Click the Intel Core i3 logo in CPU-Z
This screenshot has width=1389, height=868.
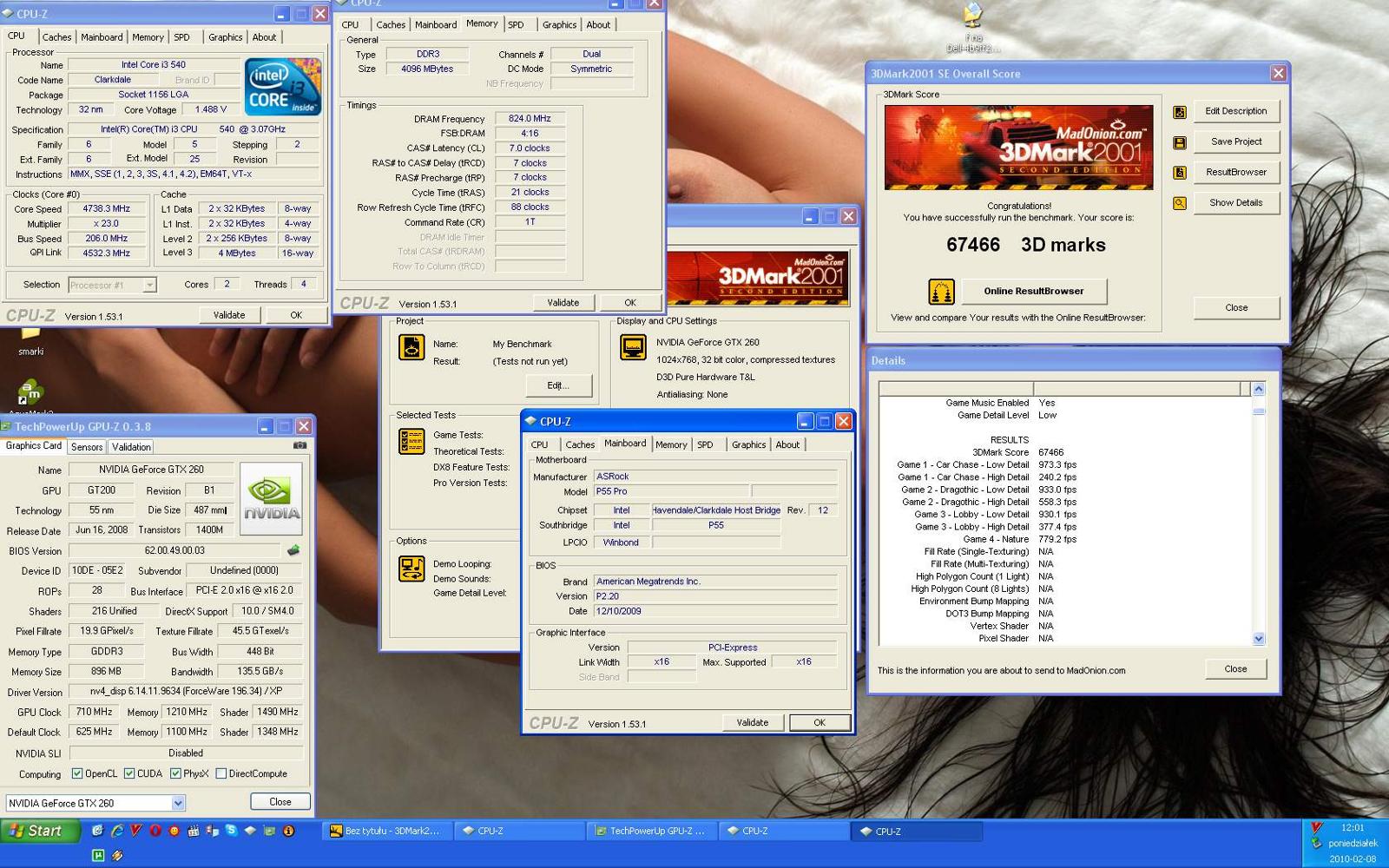coord(283,86)
